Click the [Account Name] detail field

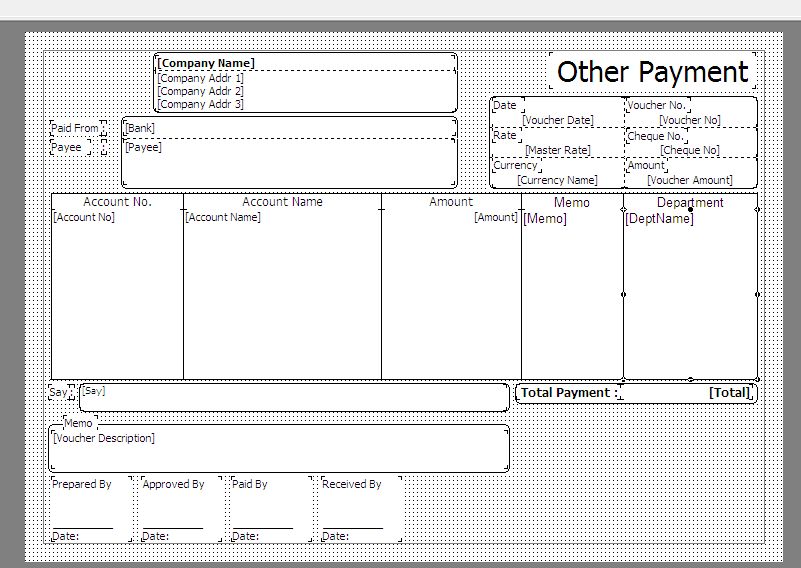223,217
